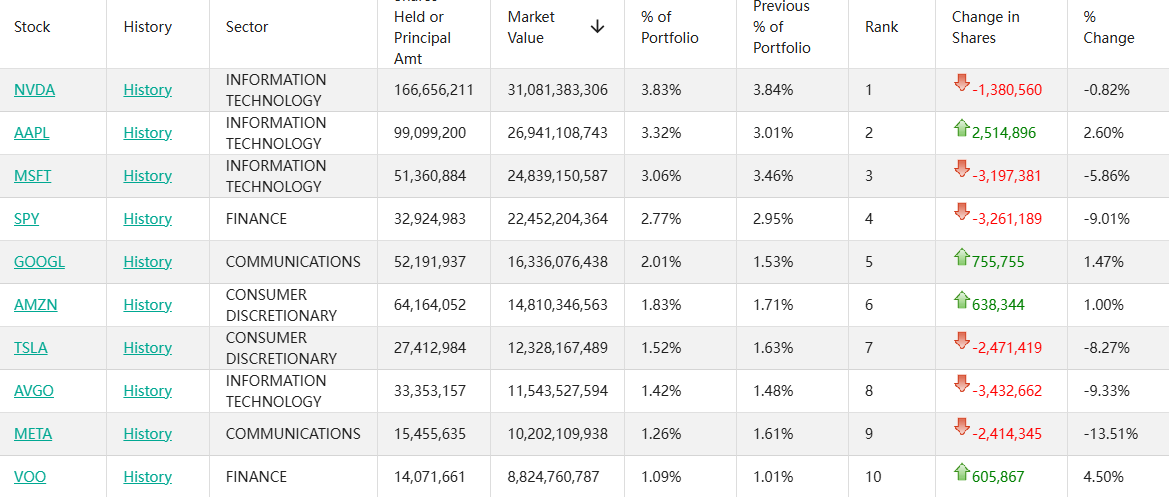The image size is (1169, 497).
Task: Open the SPY ticker link
Action: (x=27, y=219)
